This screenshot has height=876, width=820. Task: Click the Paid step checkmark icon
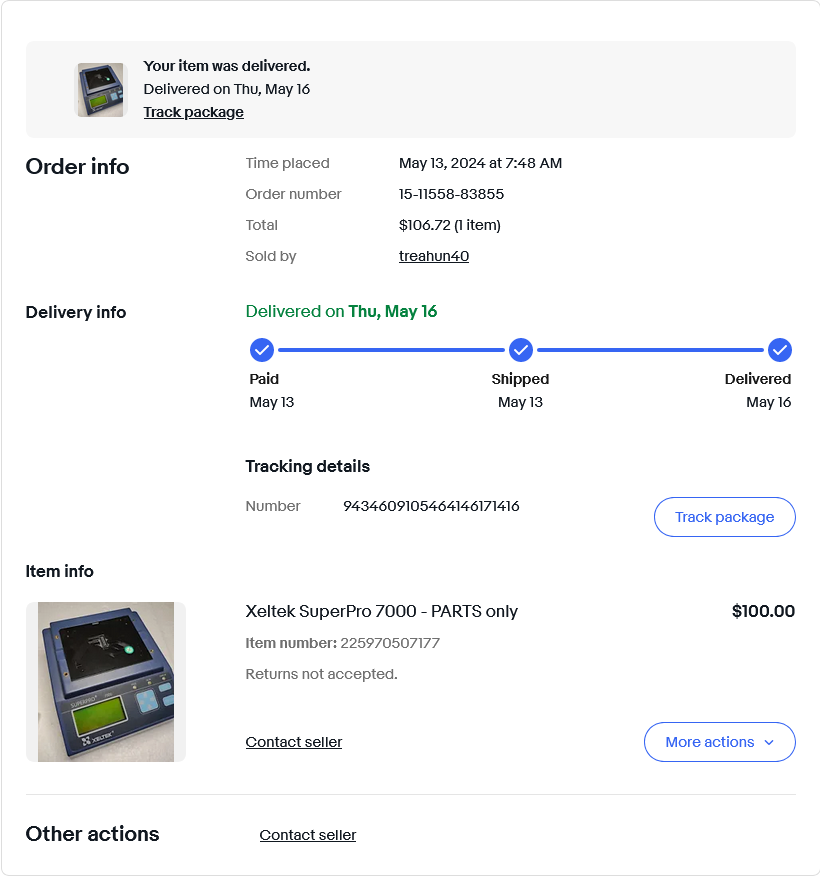261,350
